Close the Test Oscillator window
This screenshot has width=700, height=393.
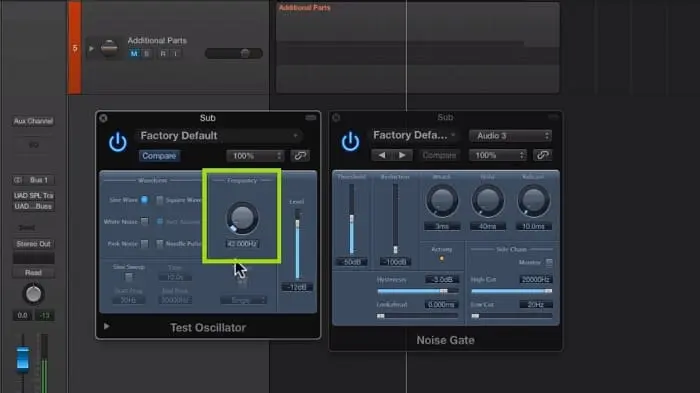pyautogui.click(x=104, y=118)
